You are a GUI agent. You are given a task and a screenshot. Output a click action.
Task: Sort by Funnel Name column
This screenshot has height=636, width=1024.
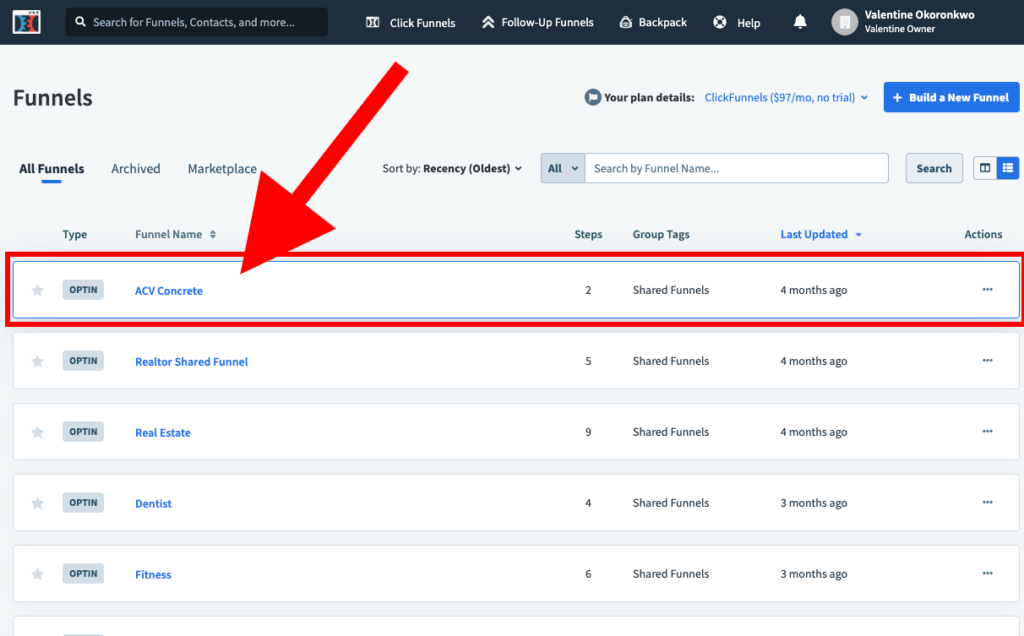[x=175, y=234]
